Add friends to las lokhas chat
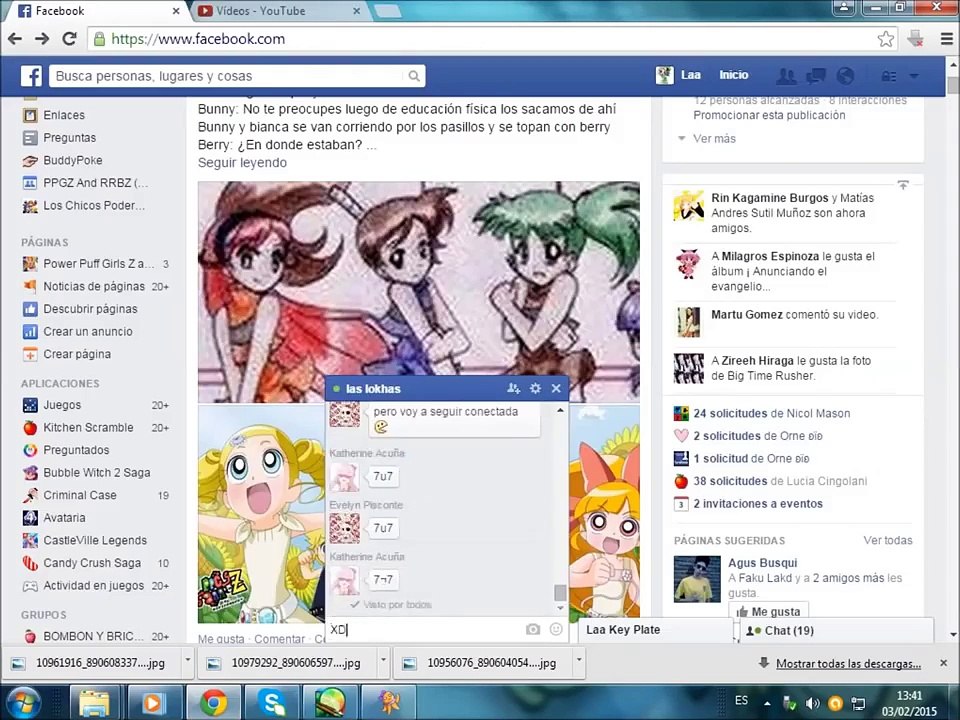Image resolution: width=960 pixels, height=720 pixels. click(513, 388)
